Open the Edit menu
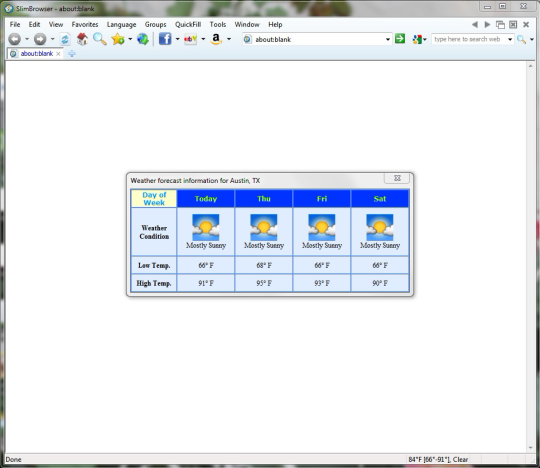540x468 pixels. (x=34, y=24)
